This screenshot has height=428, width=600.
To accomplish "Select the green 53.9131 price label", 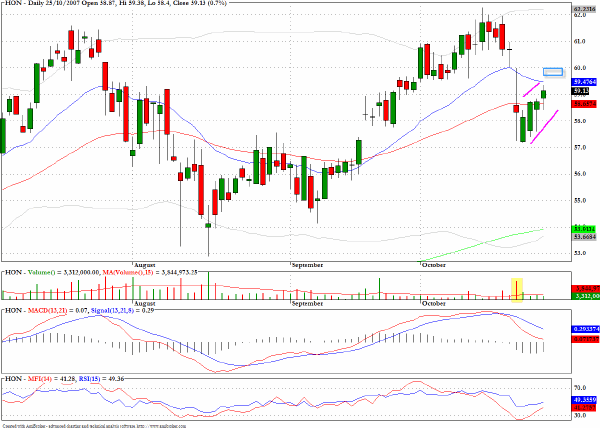I will coord(584,229).
